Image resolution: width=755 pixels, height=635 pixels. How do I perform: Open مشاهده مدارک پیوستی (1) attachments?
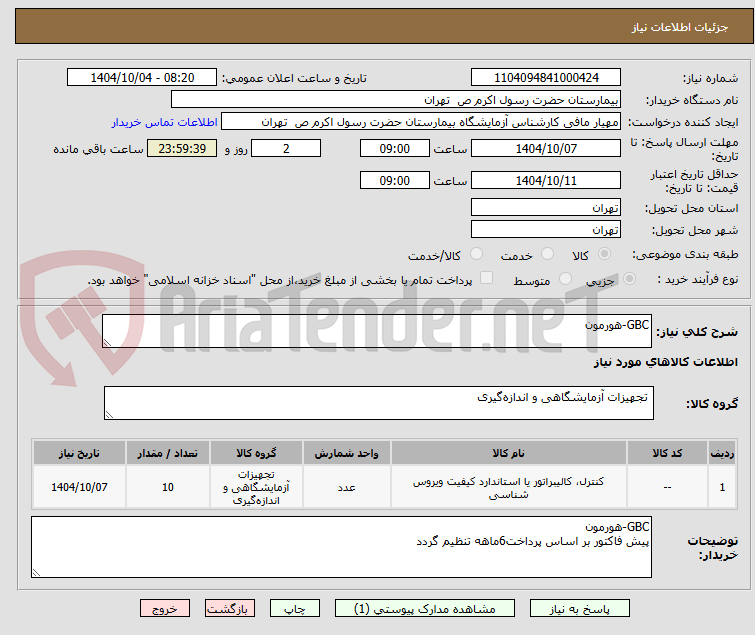tap(425, 608)
